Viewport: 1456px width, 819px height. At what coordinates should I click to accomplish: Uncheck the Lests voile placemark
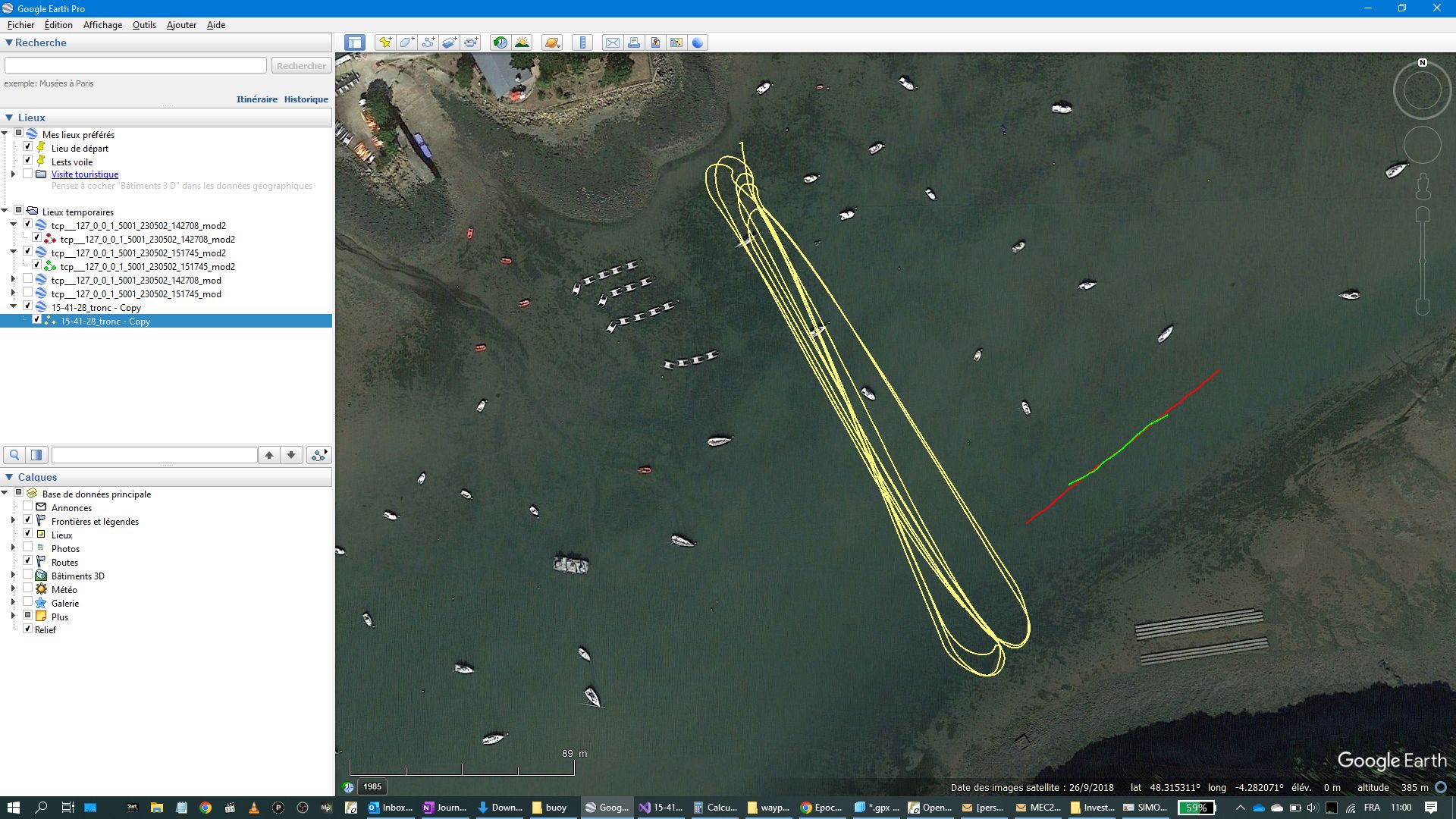pyautogui.click(x=28, y=161)
